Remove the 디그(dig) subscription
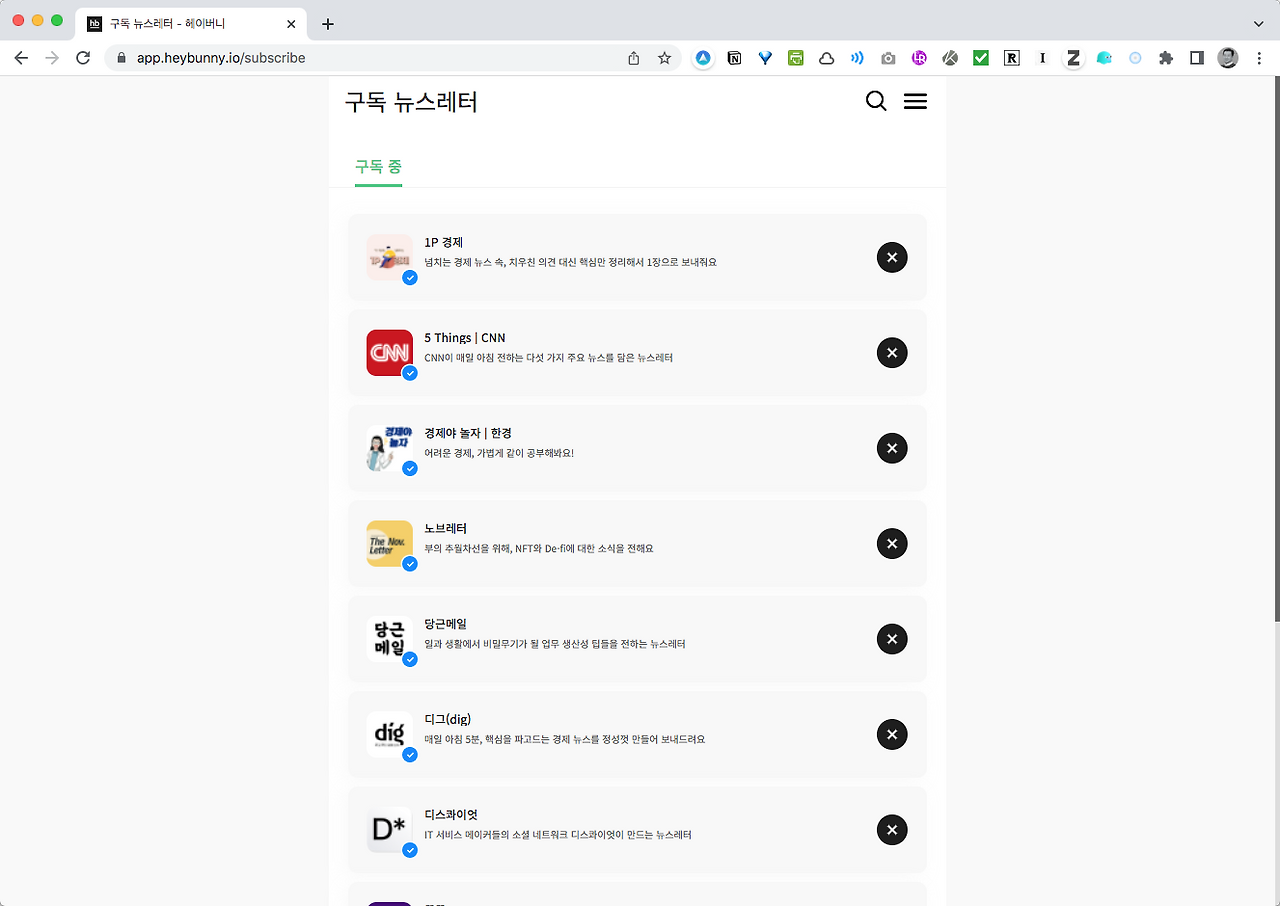1280x906 pixels. pos(892,735)
